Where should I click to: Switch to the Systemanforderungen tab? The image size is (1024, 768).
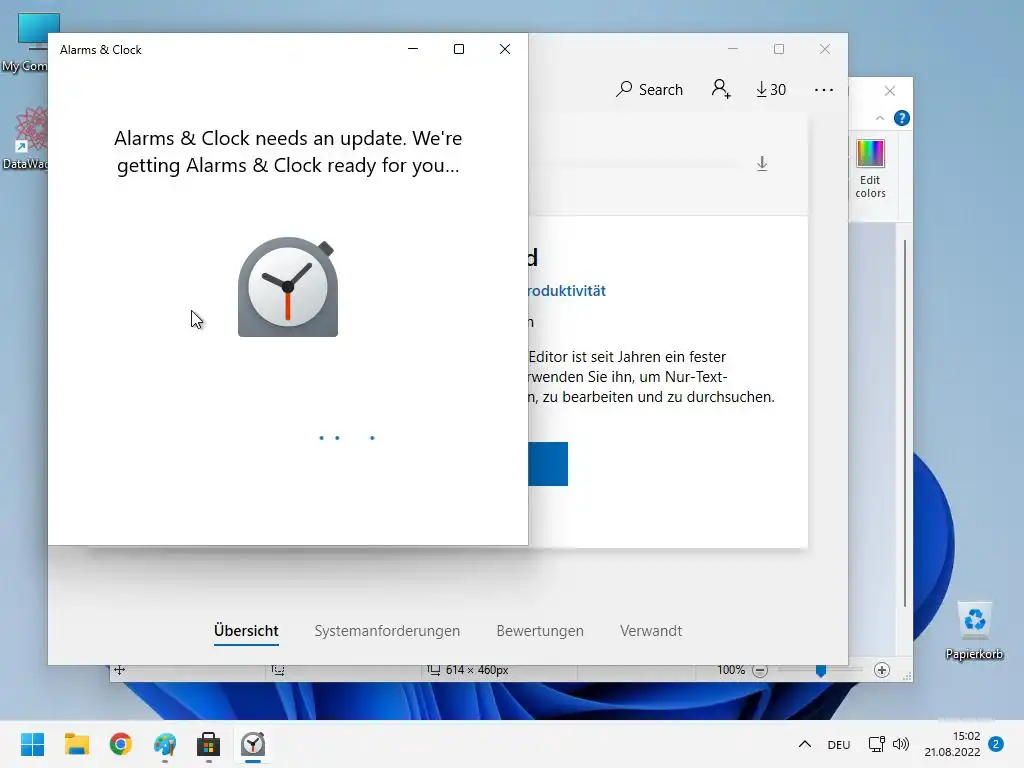(387, 631)
